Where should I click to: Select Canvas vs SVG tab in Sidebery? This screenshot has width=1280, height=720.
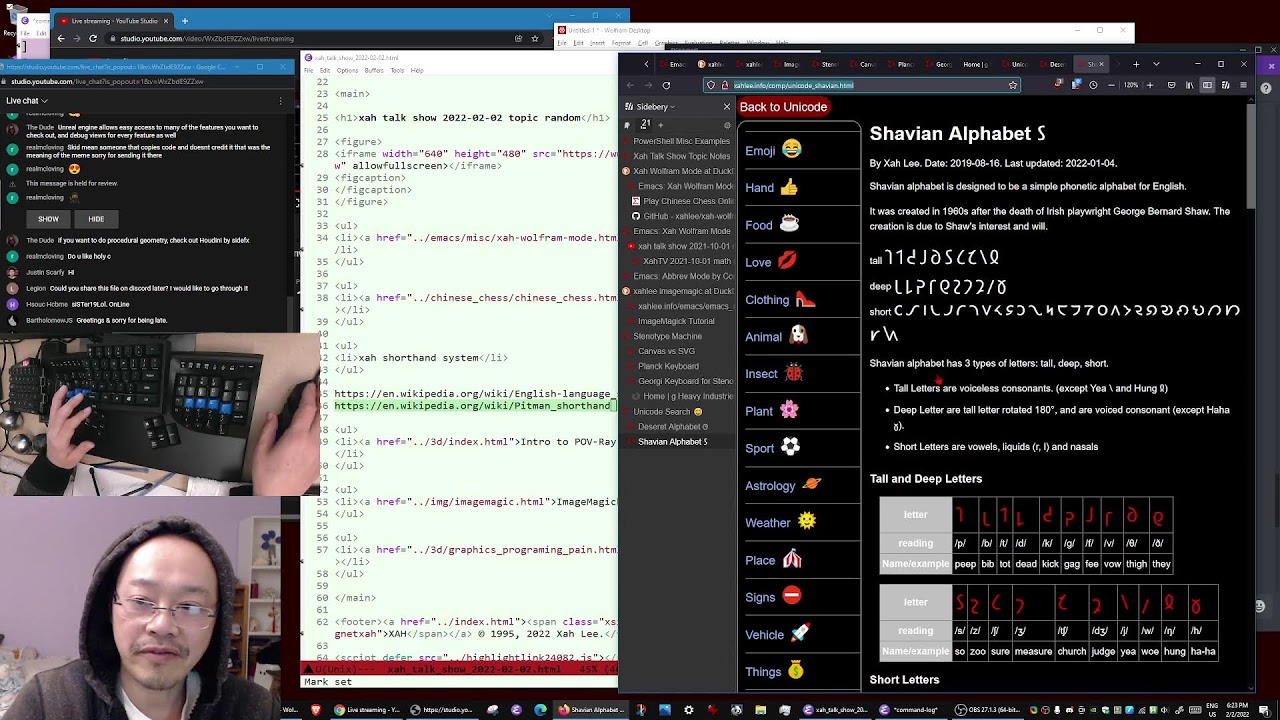(x=679, y=352)
